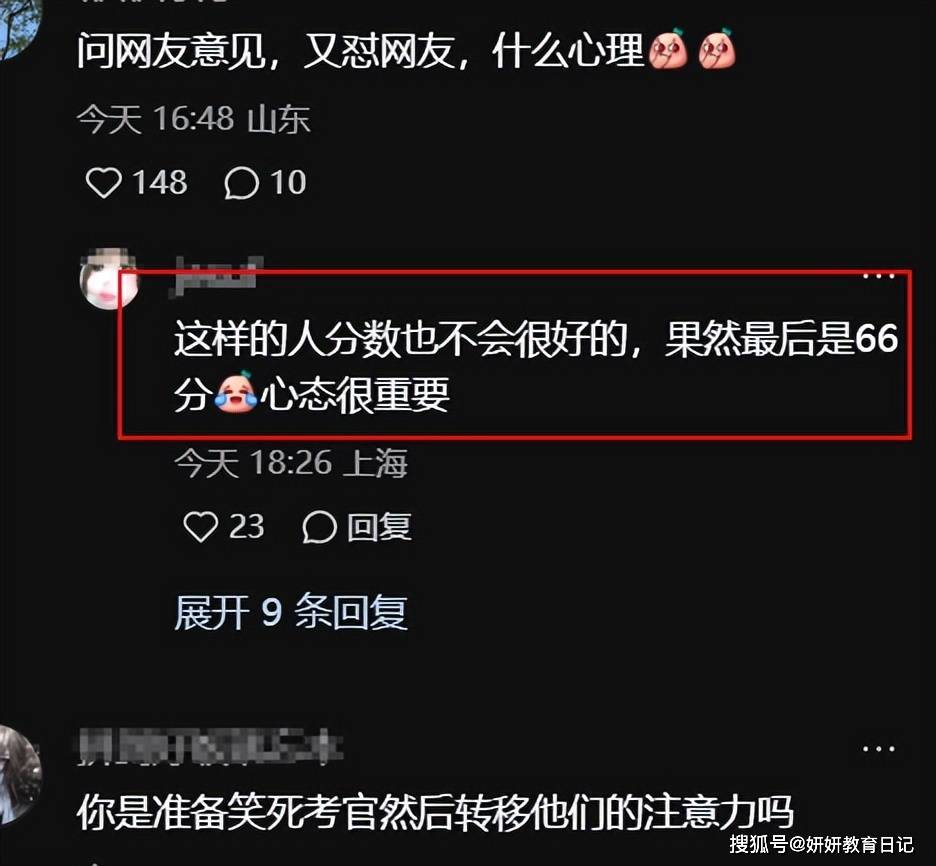The image size is (936, 866).
Task: Open three-dot menu on bottom comment
Action: pos(879,748)
